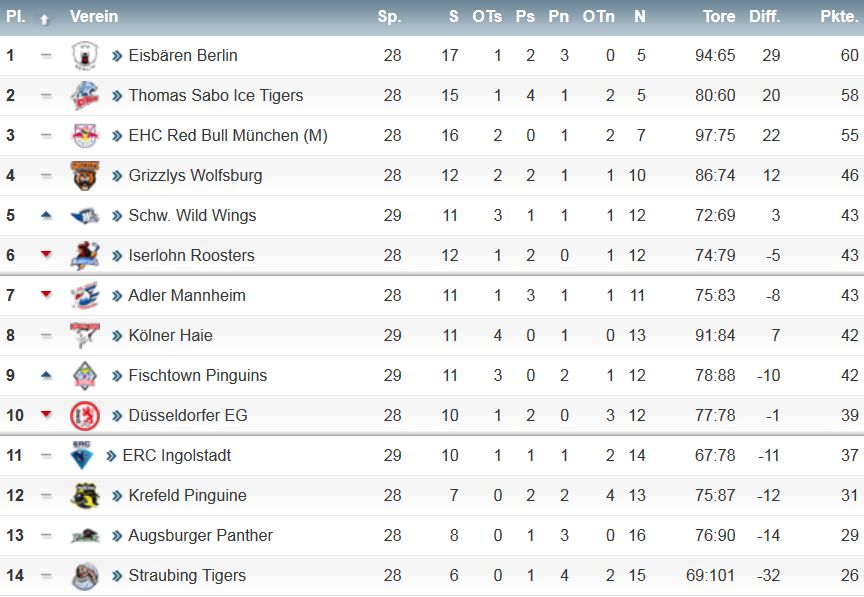Click the Düsseldorfer EG red lion logo
This screenshot has height=597, width=864.
click(85, 416)
